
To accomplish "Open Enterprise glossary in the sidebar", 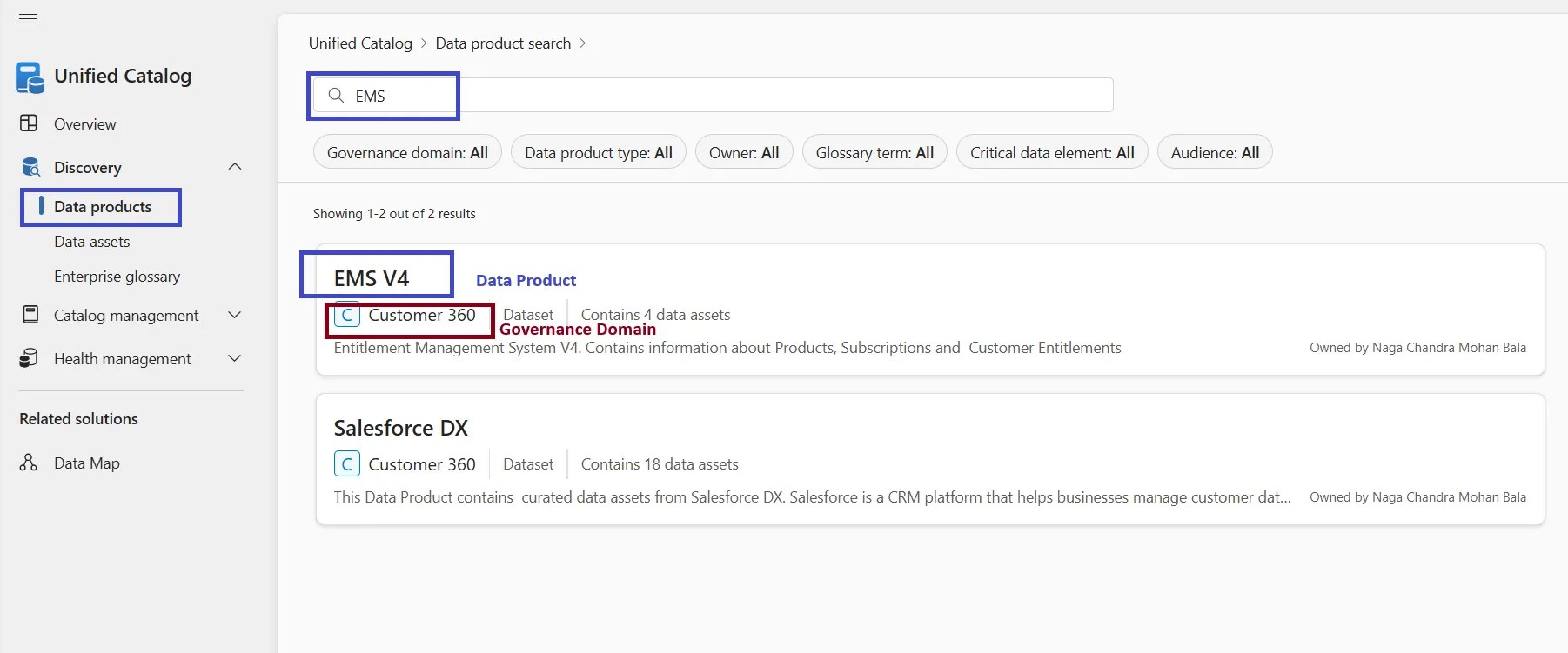I will pyautogui.click(x=117, y=277).
